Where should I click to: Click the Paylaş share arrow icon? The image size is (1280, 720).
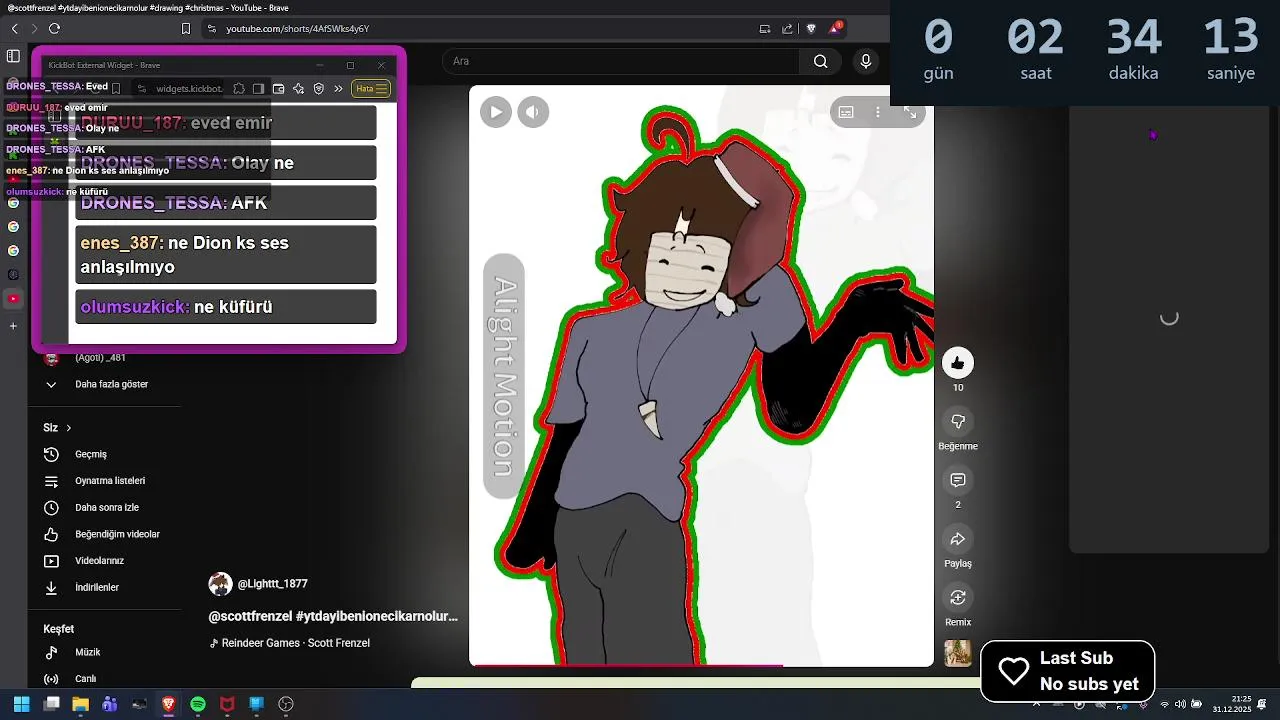(x=958, y=540)
